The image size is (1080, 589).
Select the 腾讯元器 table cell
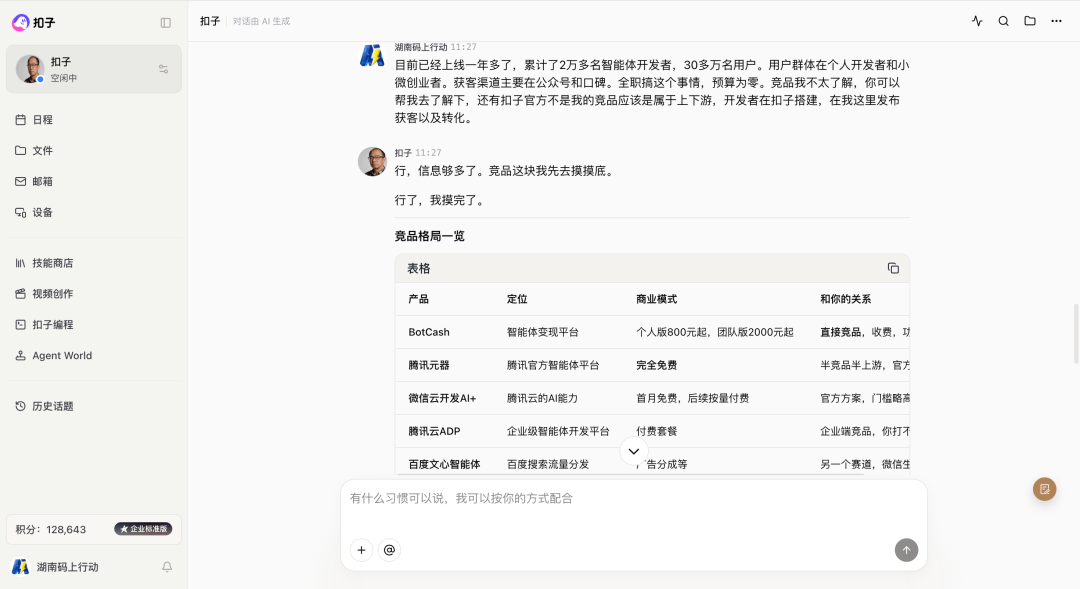429,365
